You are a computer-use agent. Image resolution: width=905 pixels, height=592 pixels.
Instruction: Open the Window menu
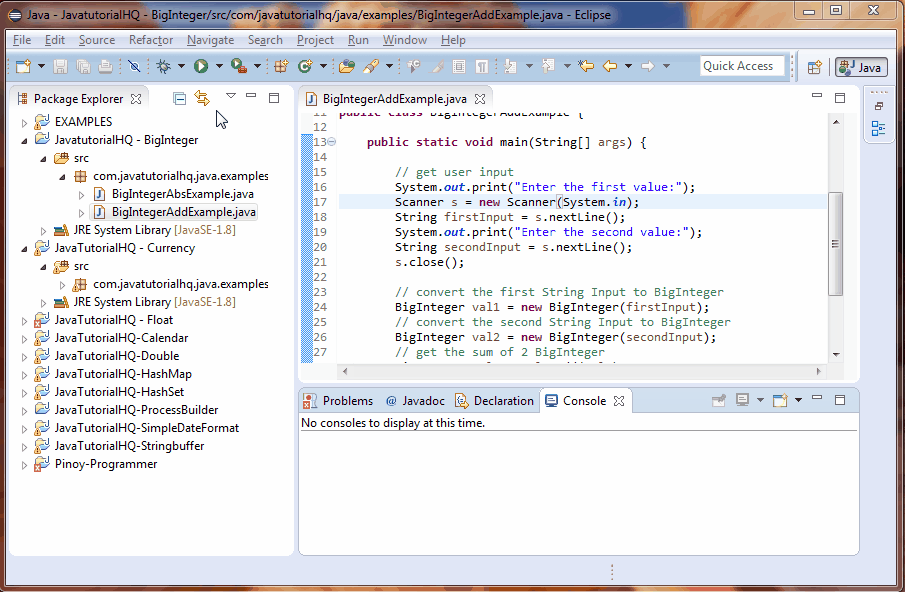click(405, 40)
